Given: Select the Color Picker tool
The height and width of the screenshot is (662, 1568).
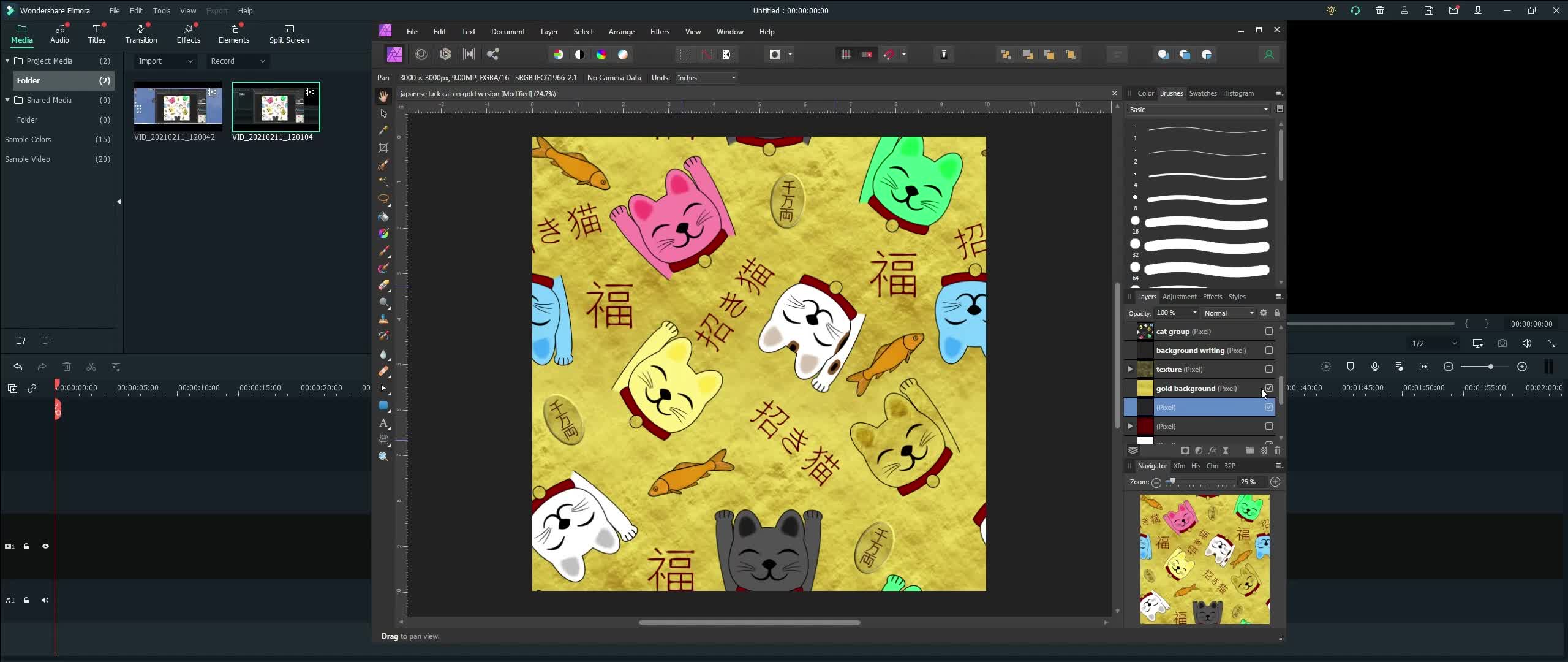Looking at the screenshot, I should pos(384,131).
